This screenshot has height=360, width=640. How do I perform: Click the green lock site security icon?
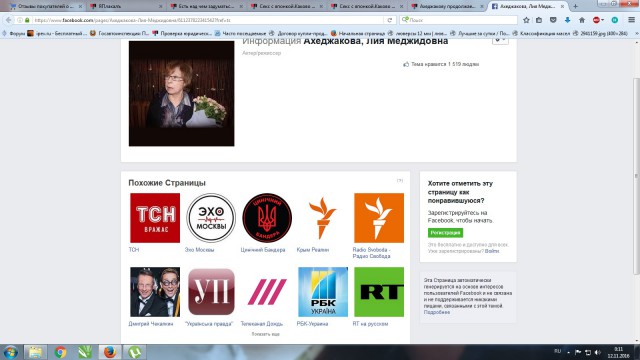[x=27, y=20]
